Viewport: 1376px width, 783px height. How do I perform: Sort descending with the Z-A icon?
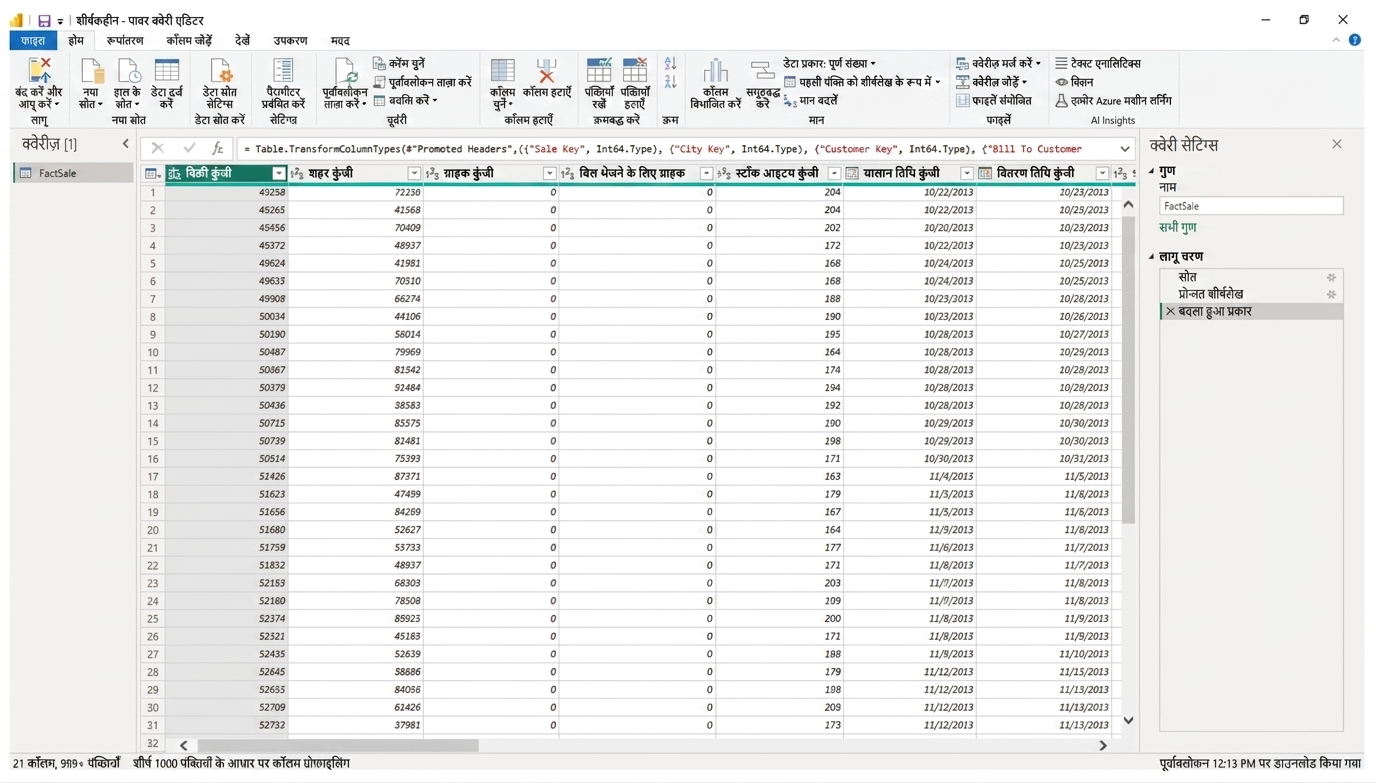coord(670,82)
